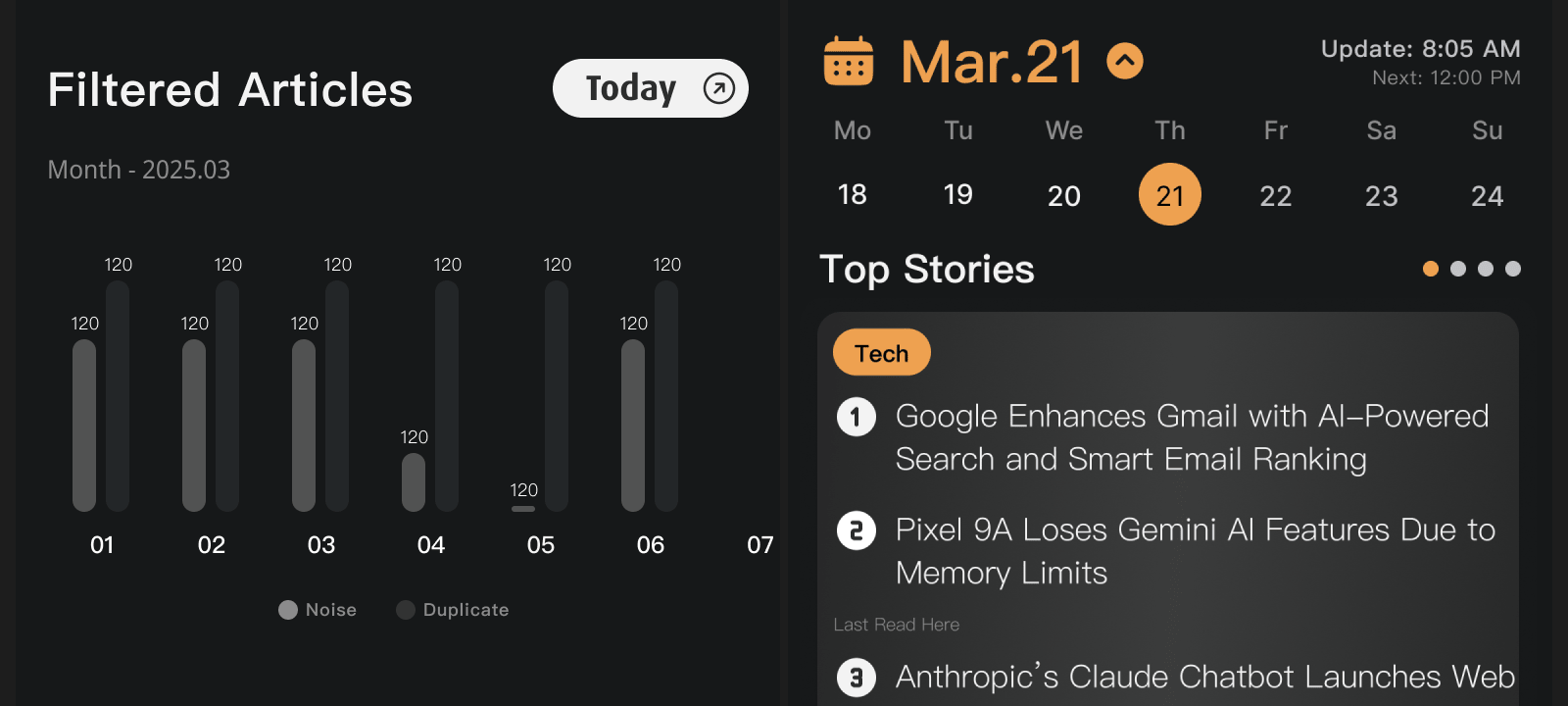Click the bar for day 05 in the chart
Viewport: 1568px width, 706px height.
tap(557, 392)
